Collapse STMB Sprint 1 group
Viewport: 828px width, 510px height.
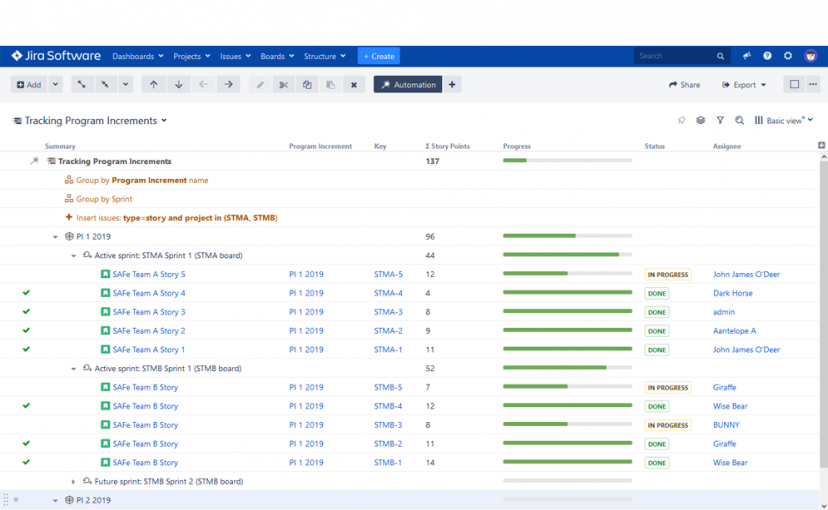point(73,369)
